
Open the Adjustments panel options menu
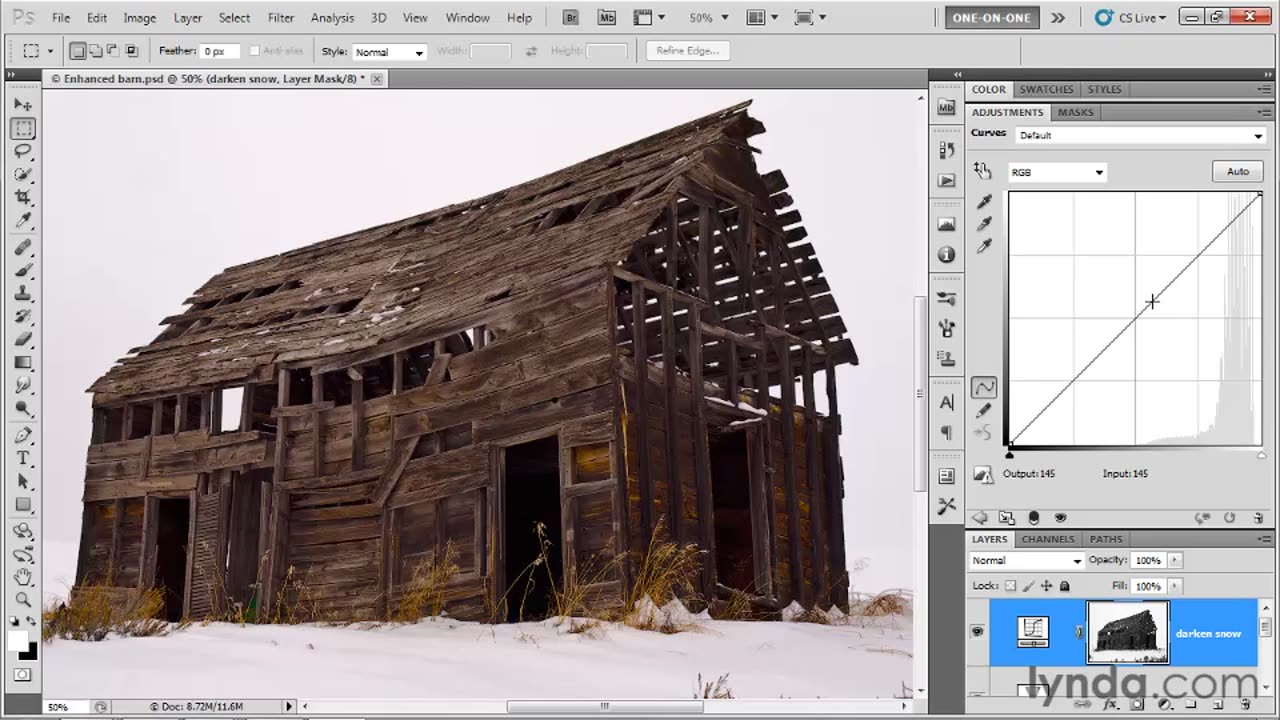(1265, 112)
